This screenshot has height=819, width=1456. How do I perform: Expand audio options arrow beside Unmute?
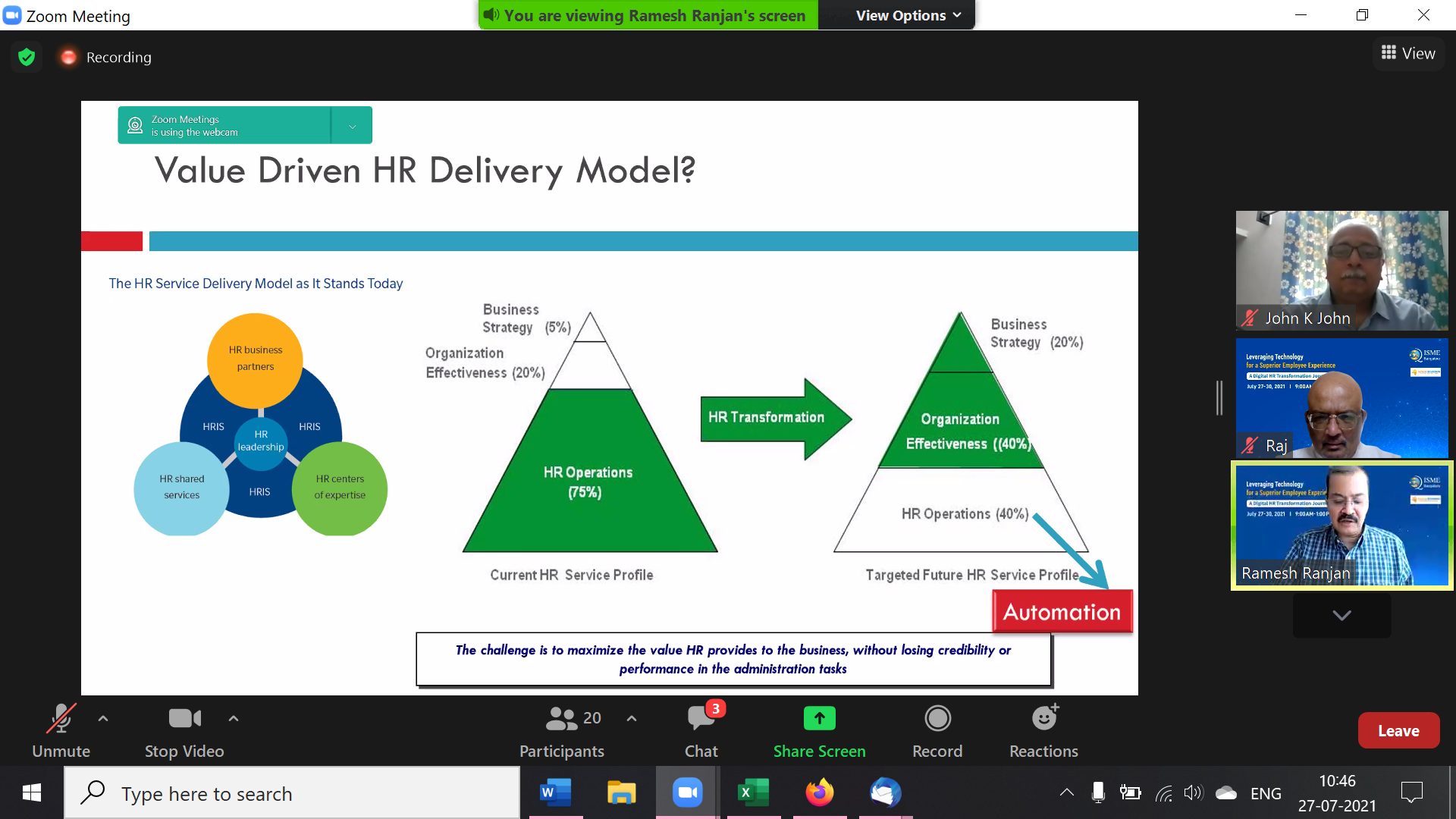[x=103, y=718]
